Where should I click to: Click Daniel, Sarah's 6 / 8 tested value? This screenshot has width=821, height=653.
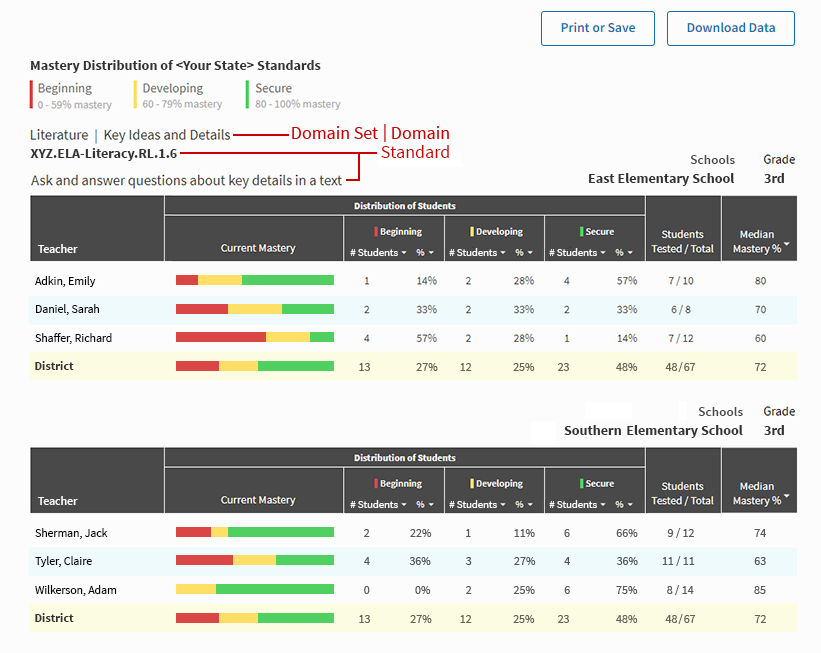pyautogui.click(x=681, y=309)
